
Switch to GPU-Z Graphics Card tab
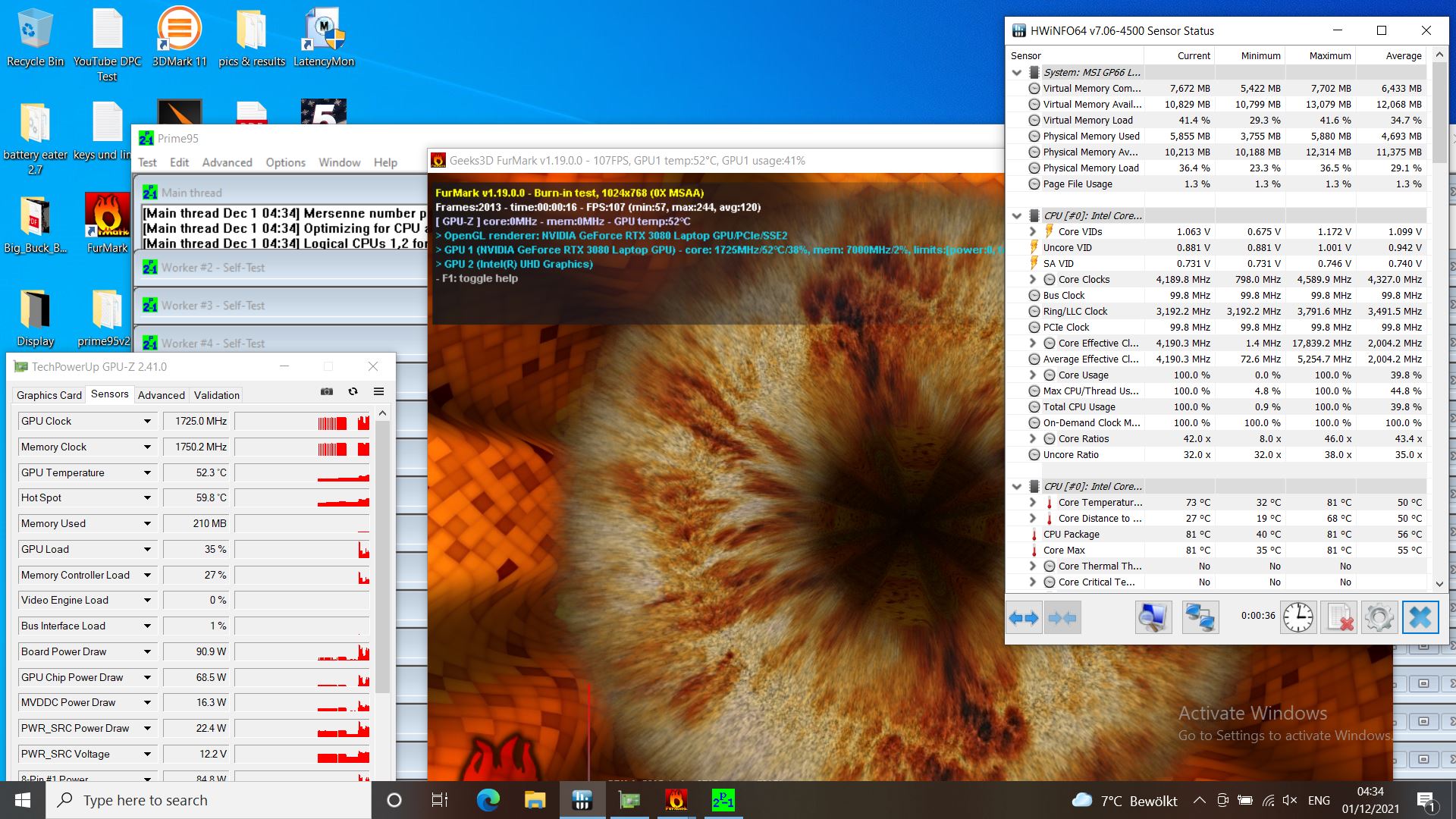(x=49, y=395)
